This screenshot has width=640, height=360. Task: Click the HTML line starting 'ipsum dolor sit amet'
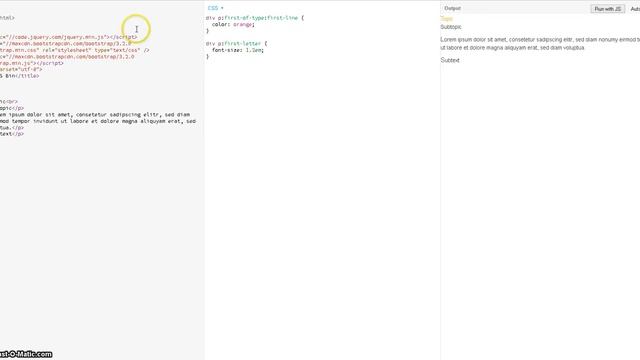[95, 115]
